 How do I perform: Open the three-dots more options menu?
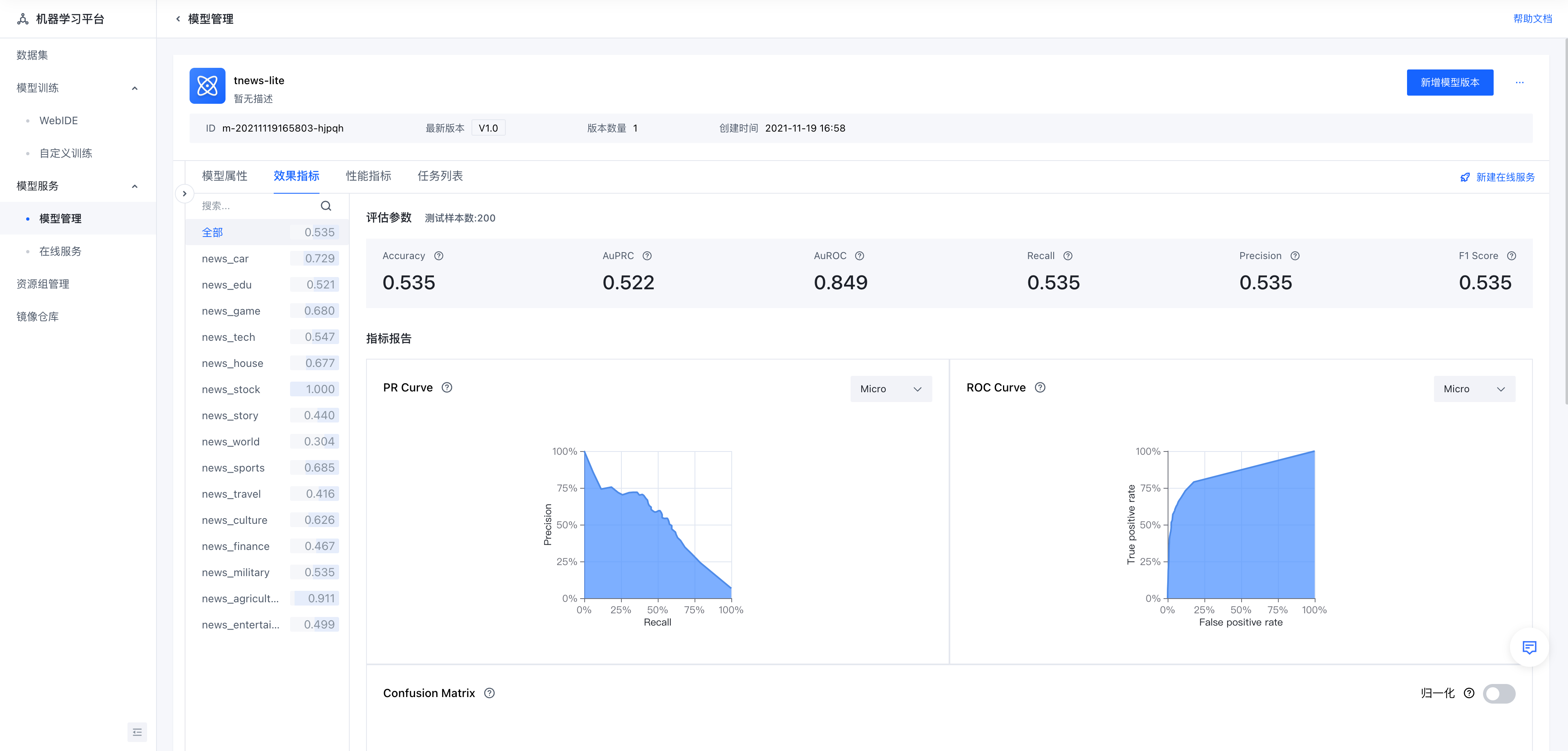click(1519, 83)
